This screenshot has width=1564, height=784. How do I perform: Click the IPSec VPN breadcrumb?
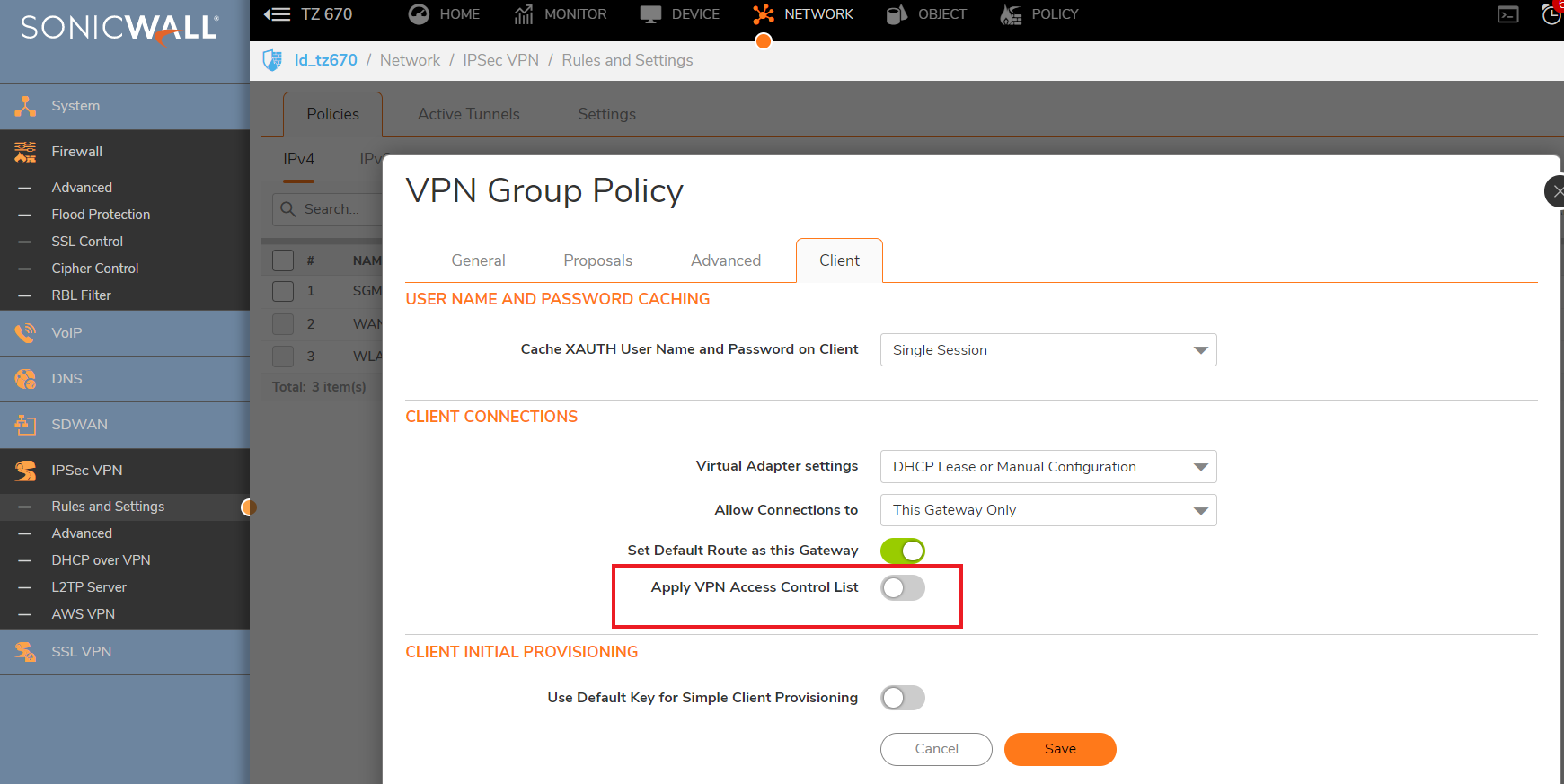coord(500,60)
